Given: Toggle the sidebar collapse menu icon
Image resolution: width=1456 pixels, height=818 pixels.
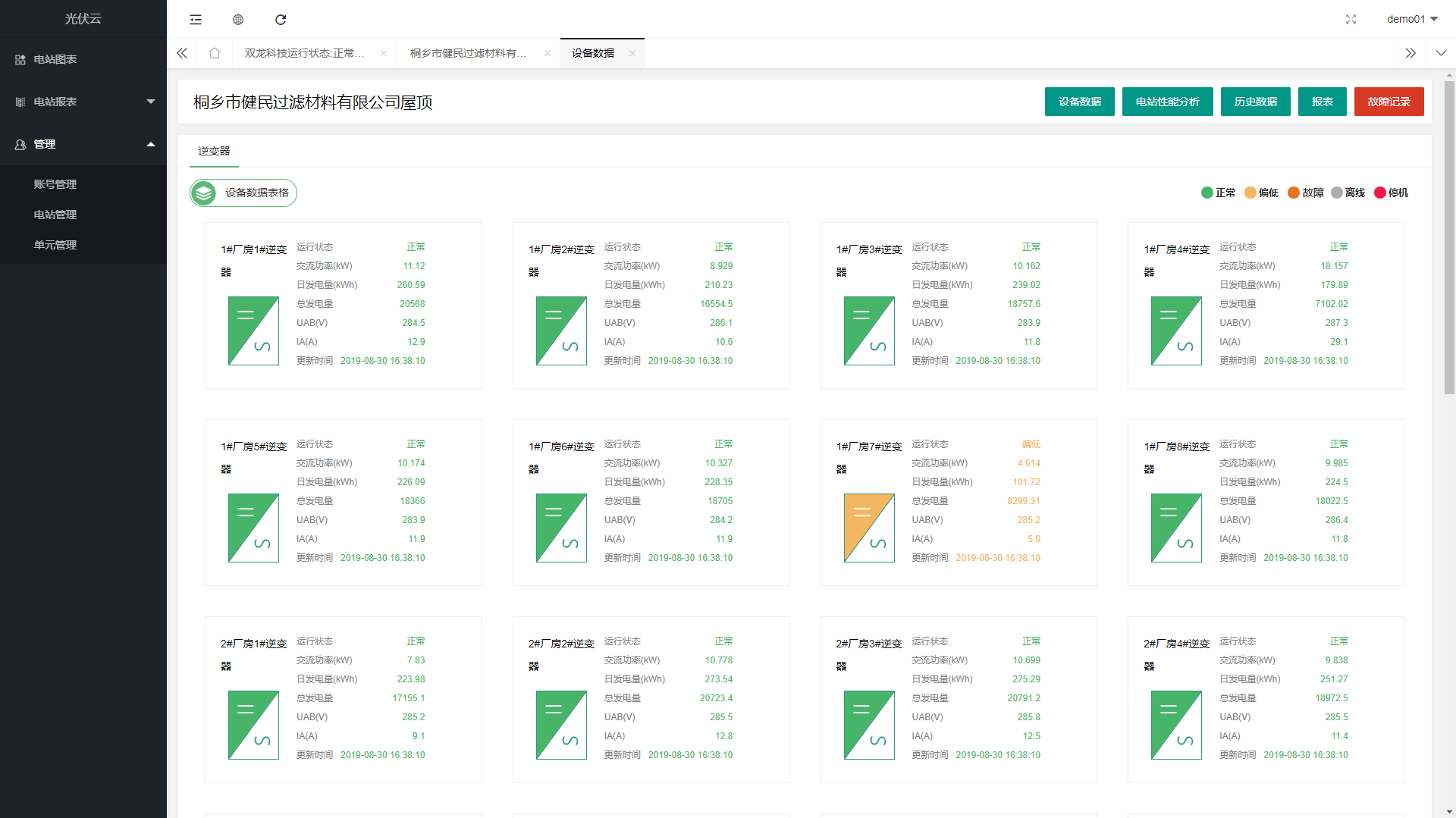Looking at the screenshot, I should coord(196,20).
